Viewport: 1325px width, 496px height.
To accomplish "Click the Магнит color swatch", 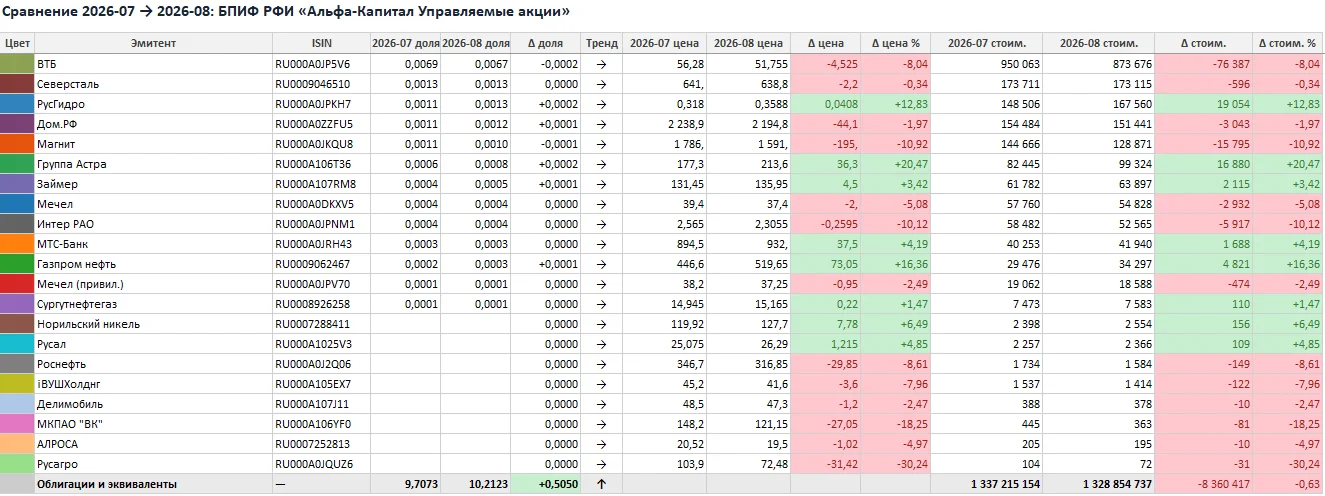I will [x=16, y=144].
